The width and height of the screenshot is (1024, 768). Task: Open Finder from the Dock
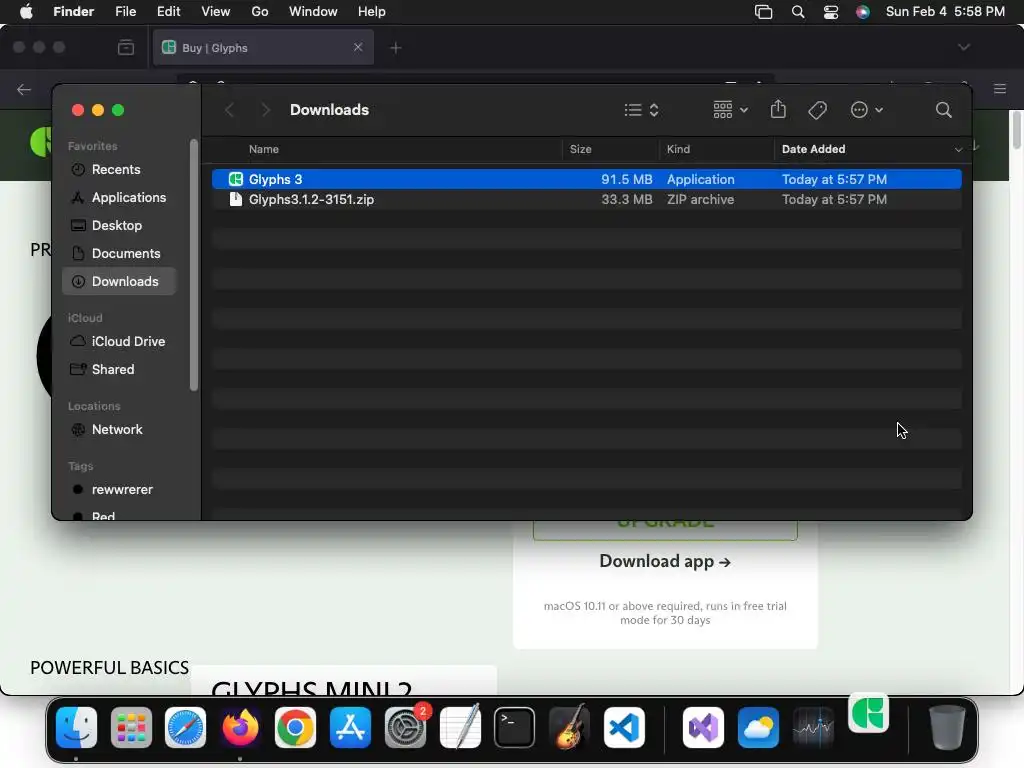pyautogui.click(x=76, y=728)
